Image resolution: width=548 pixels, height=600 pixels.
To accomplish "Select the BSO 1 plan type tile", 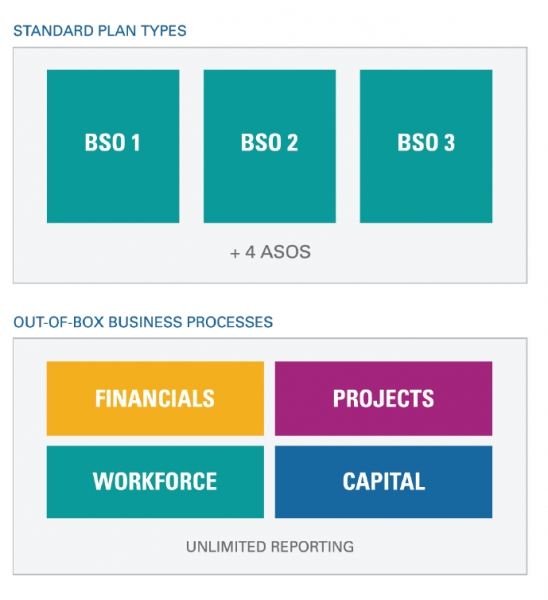I will tap(113, 146).
